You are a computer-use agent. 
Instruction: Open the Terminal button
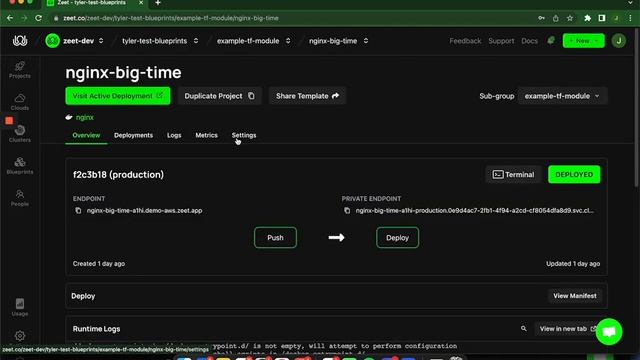(x=513, y=175)
